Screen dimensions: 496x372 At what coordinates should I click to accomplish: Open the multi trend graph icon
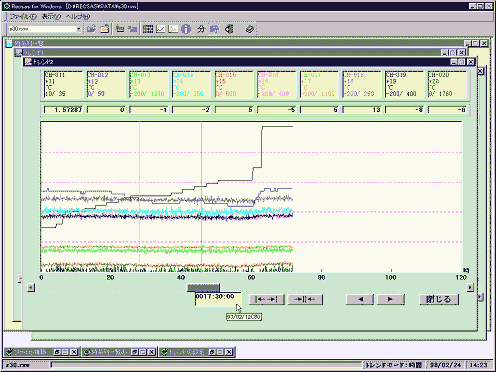pos(173,29)
